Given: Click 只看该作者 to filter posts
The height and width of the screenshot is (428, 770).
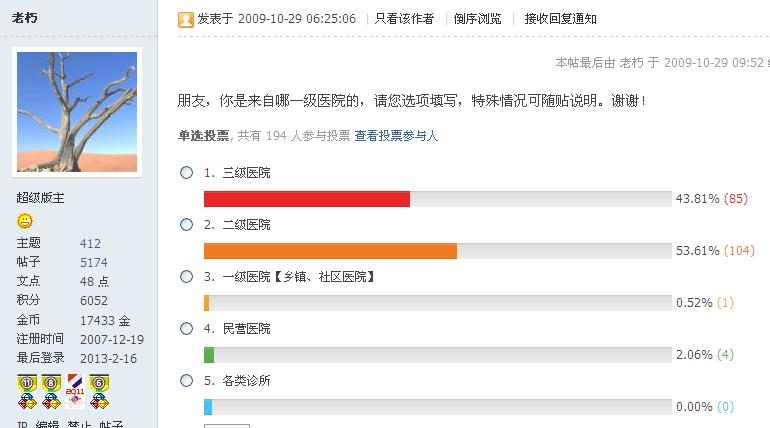Looking at the screenshot, I should coord(404,19).
